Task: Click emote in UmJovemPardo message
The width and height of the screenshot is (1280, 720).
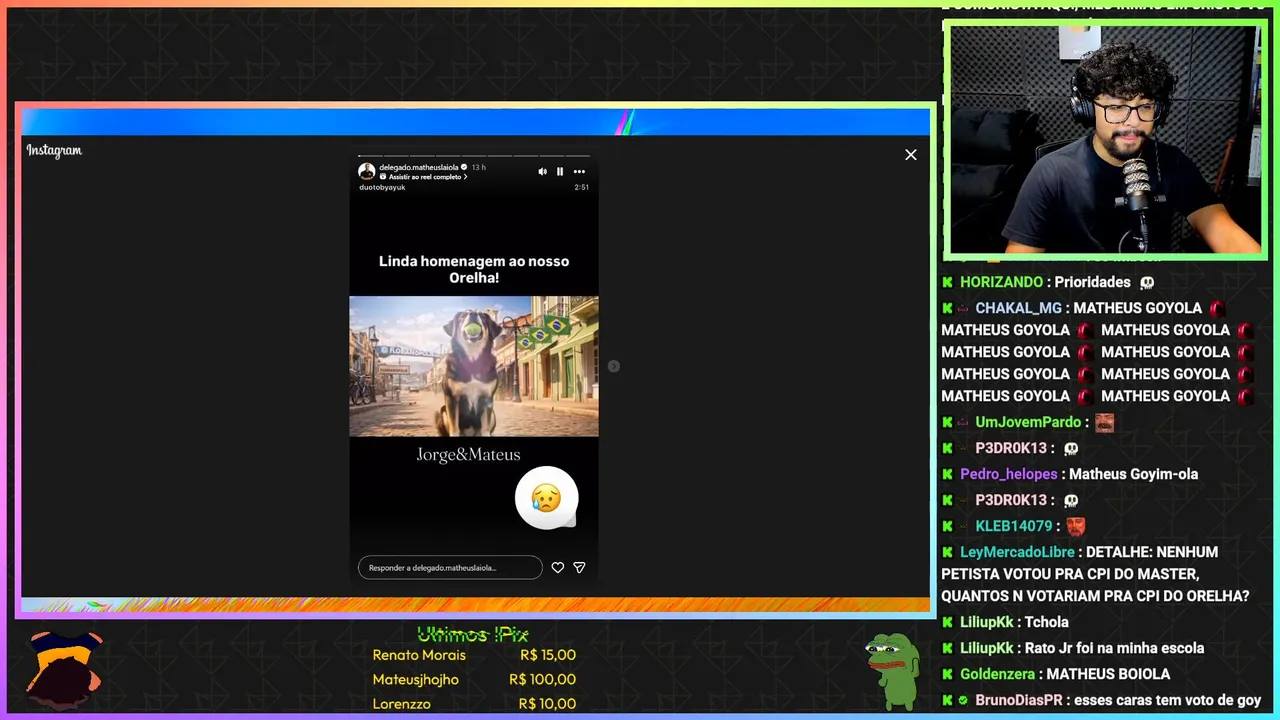Action: [1104, 422]
